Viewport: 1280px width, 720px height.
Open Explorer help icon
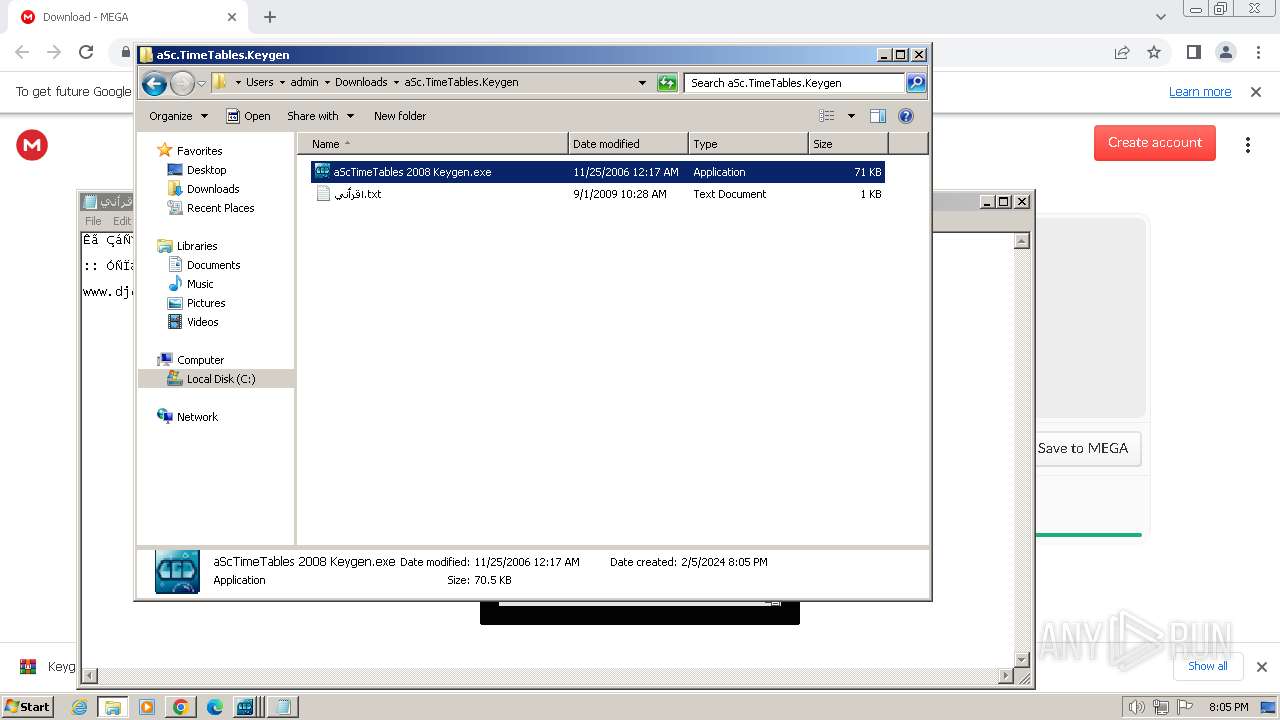click(906, 116)
